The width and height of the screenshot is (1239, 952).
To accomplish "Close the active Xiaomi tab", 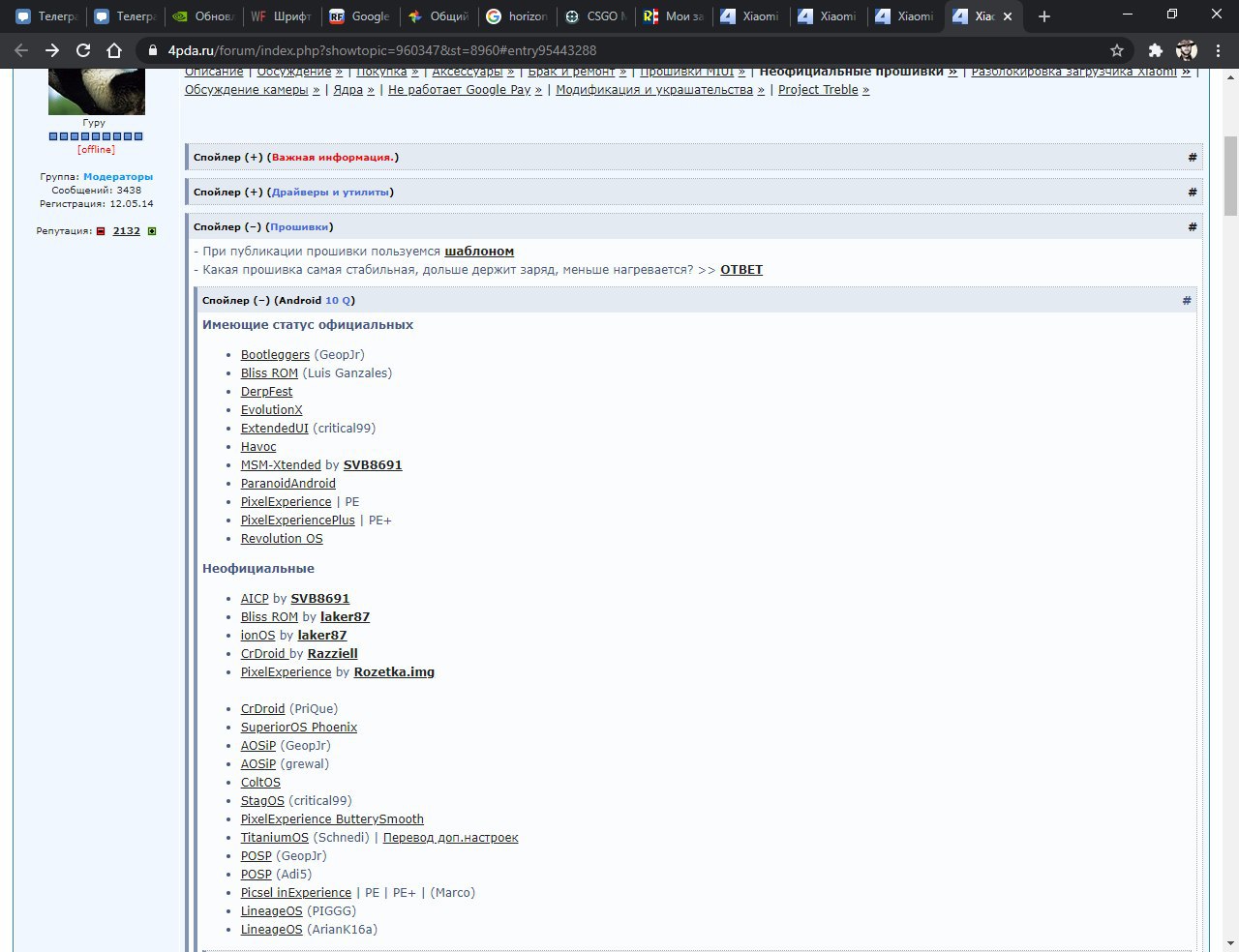I will tap(1008, 16).
